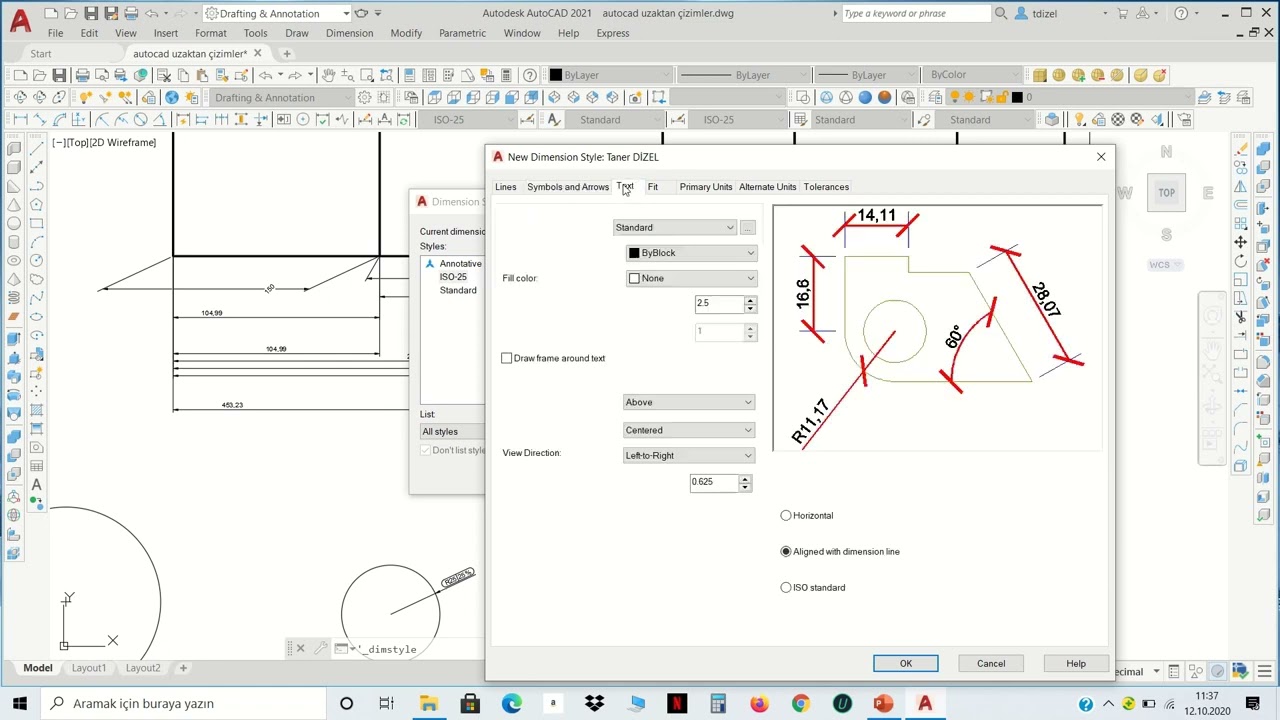Switch to the Fit tab
Image resolution: width=1280 pixels, height=720 pixels.
pyautogui.click(x=653, y=187)
